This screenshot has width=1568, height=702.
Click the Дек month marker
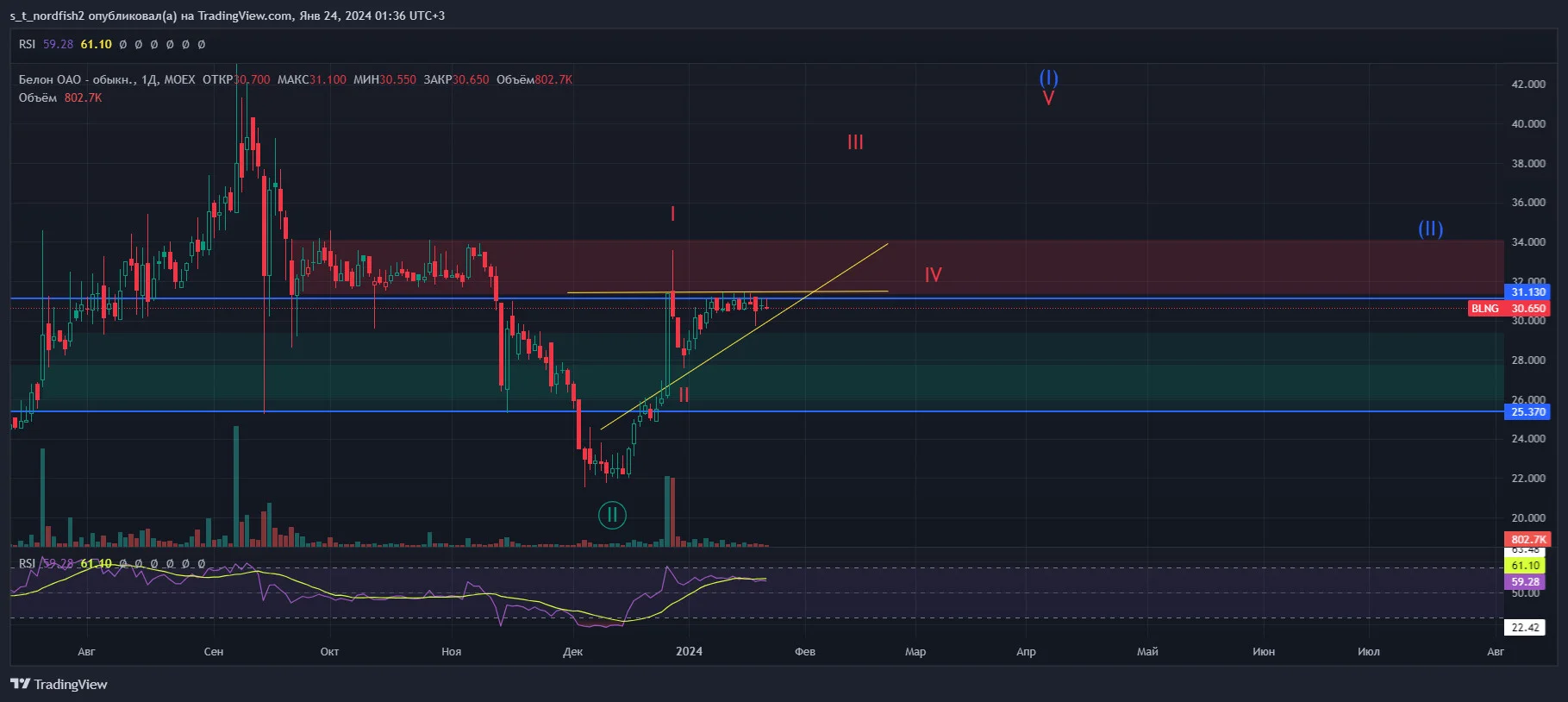click(x=572, y=651)
